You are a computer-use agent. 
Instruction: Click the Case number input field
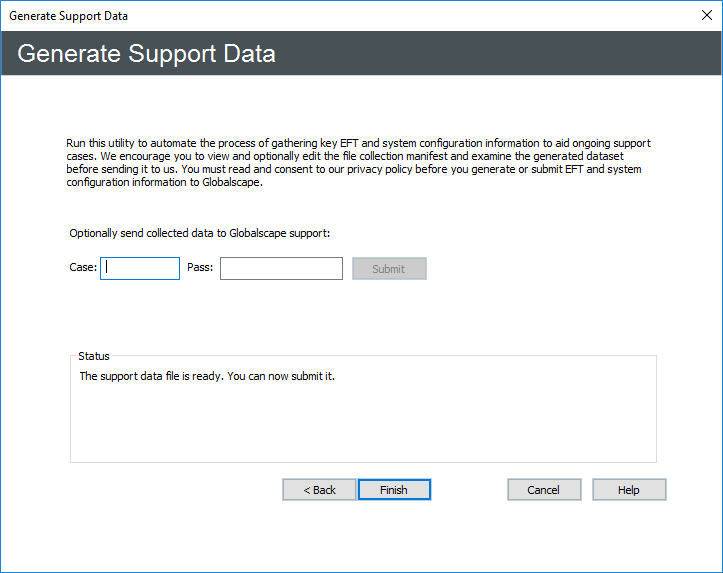(x=140, y=268)
